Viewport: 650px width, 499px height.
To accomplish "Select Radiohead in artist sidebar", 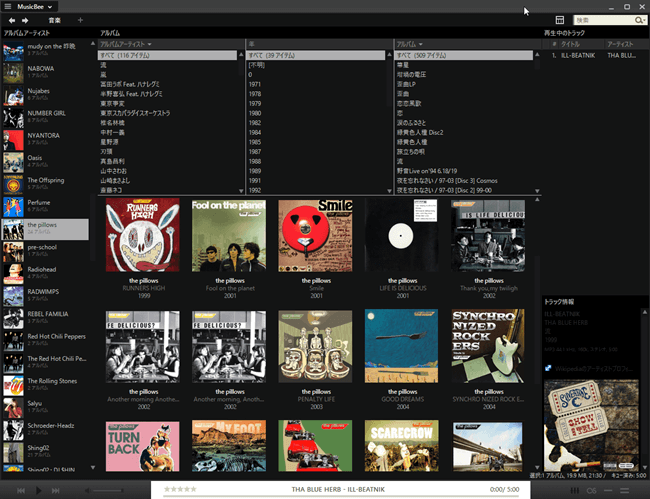I will point(46,273).
